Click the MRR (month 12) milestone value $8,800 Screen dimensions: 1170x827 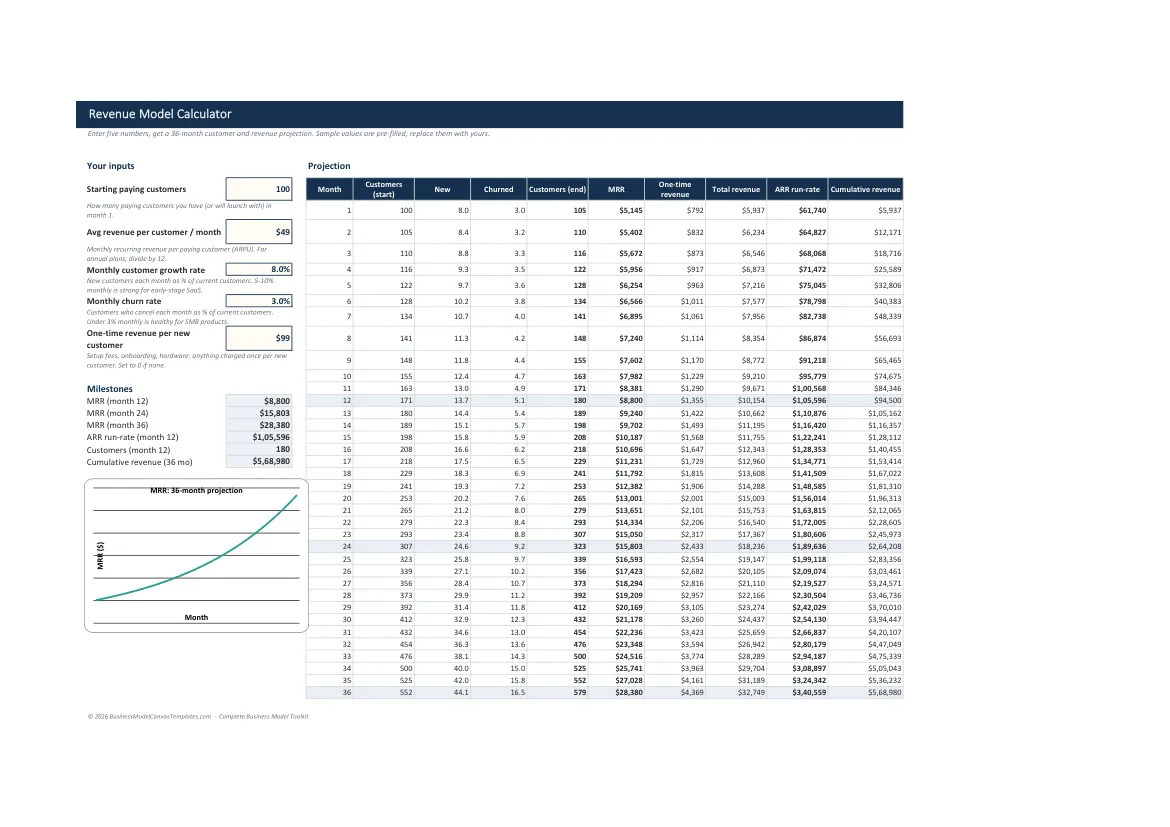pyautogui.click(x=259, y=401)
